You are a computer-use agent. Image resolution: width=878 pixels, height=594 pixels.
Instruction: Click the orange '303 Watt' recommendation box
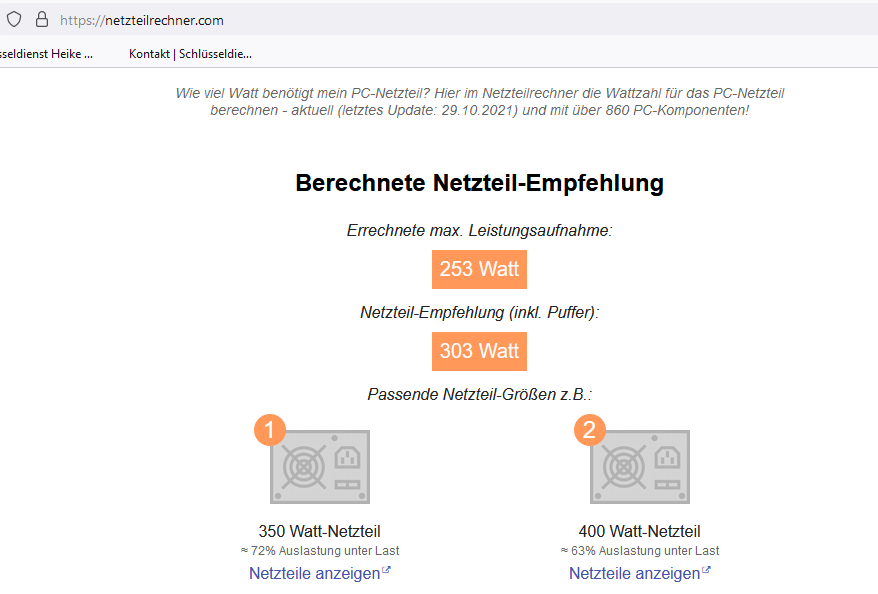[x=479, y=351]
